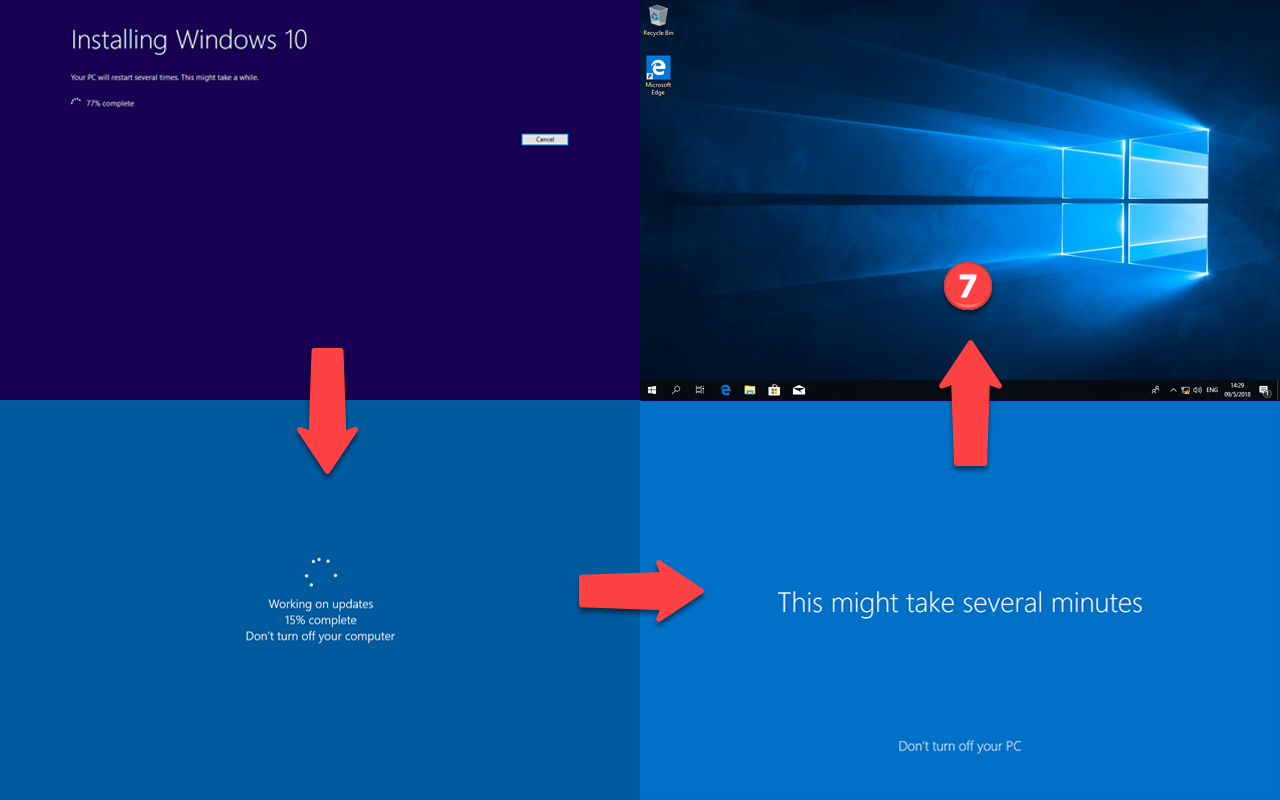The height and width of the screenshot is (800, 1280).
Task: Open the Recycle Bin desktop icon
Action: 658,20
